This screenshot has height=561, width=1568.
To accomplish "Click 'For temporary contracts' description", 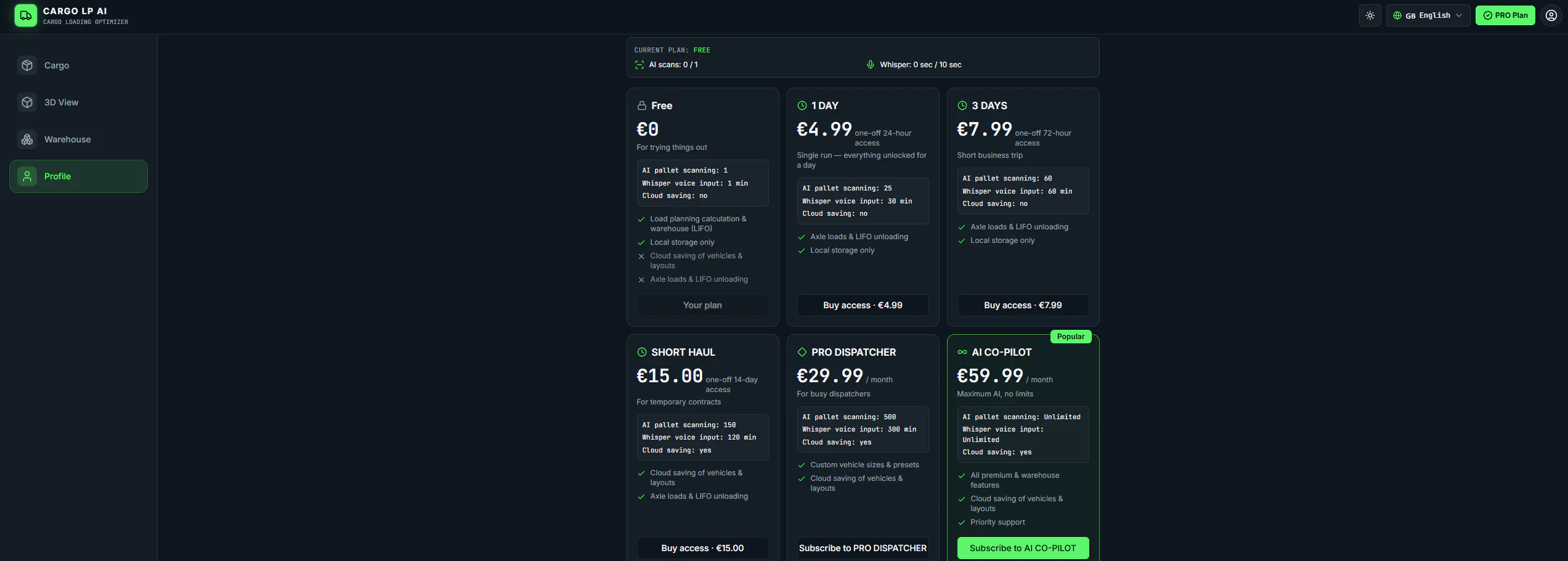I will tap(678, 402).
